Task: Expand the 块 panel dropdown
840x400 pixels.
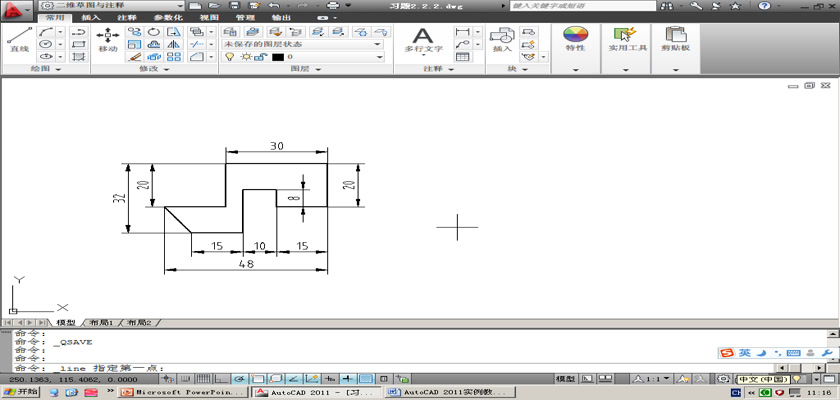Action: 517,69
